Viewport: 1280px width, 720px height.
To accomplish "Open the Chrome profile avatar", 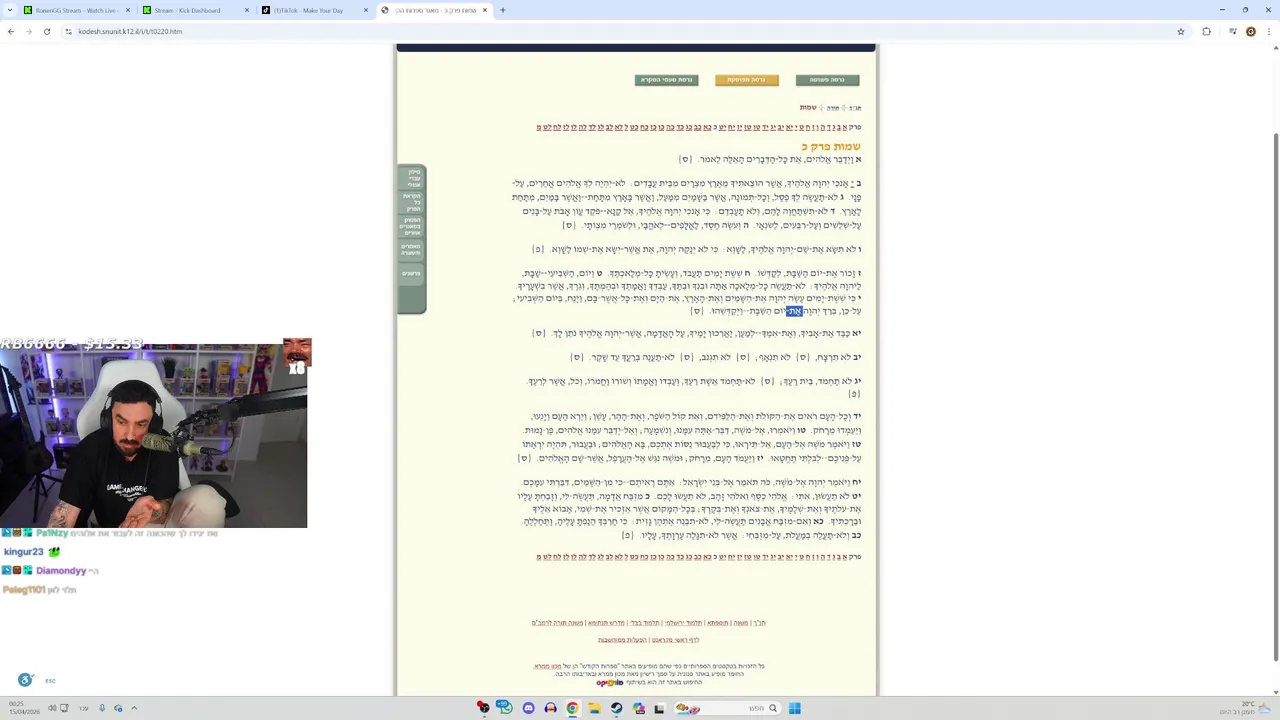I will click(x=1250, y=31).
